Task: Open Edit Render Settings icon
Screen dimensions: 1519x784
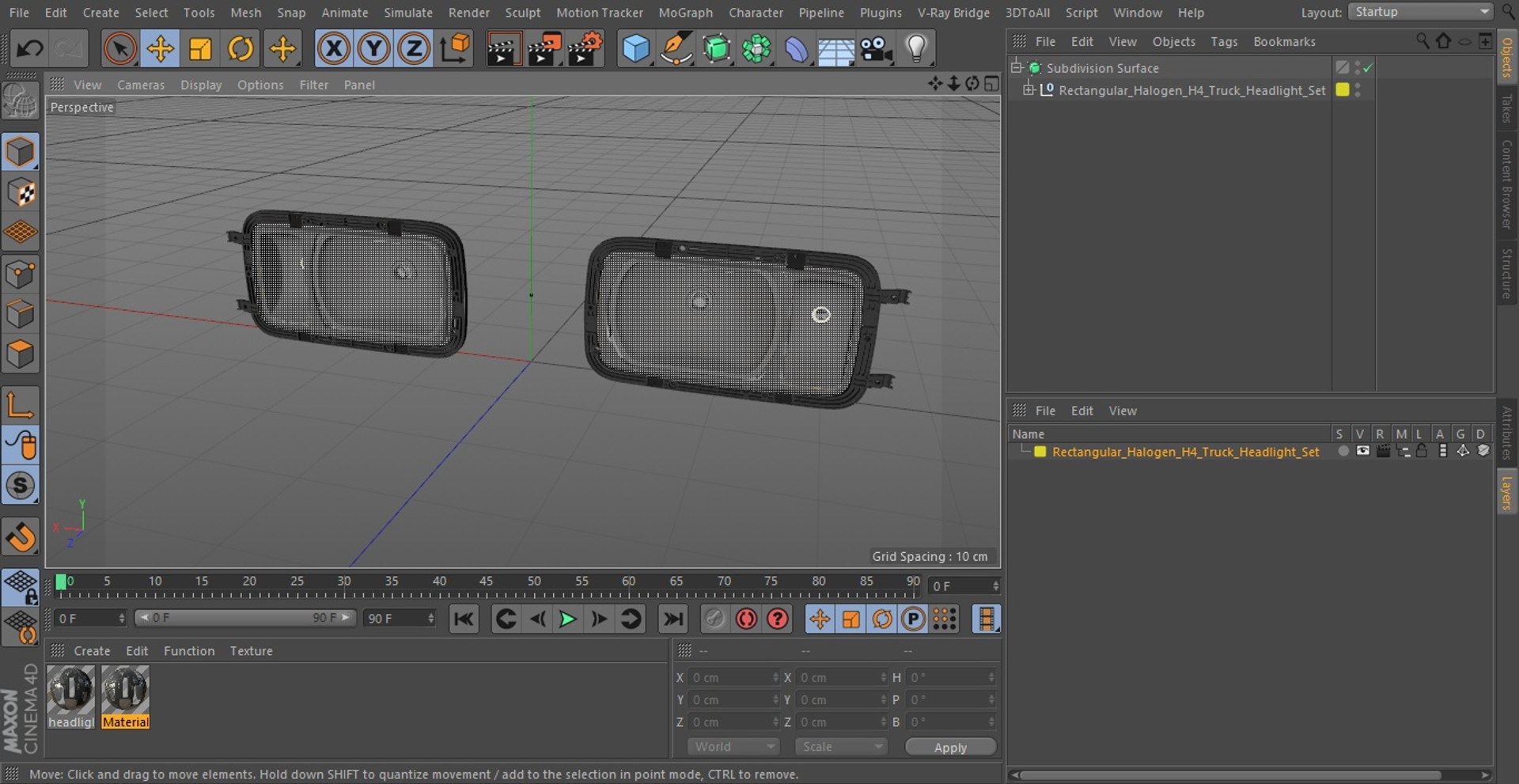Action: pyautogui.click(x=585, y=49)
